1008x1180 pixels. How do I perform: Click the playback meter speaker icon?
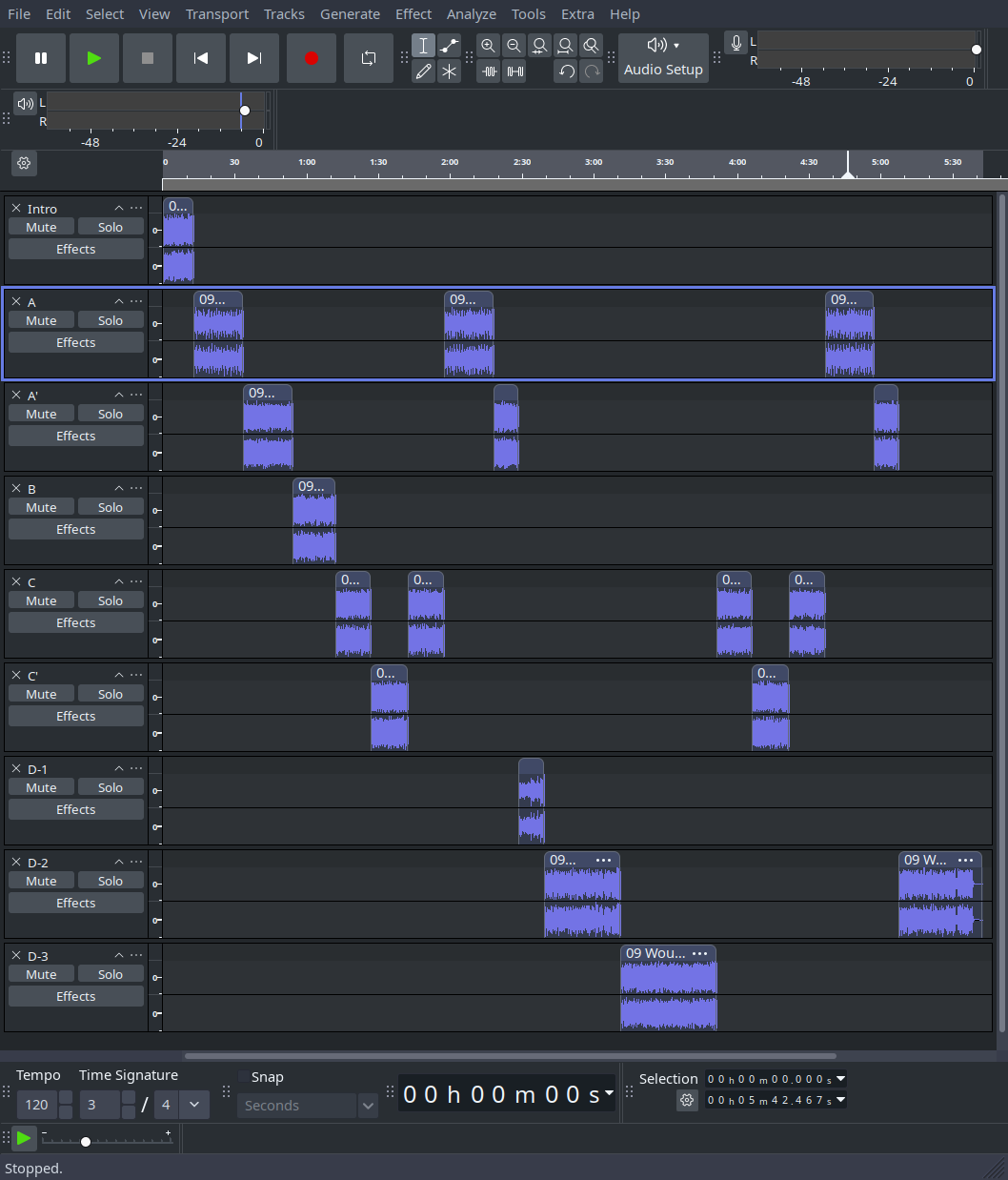pyautogui.click(x=26, y=103)
